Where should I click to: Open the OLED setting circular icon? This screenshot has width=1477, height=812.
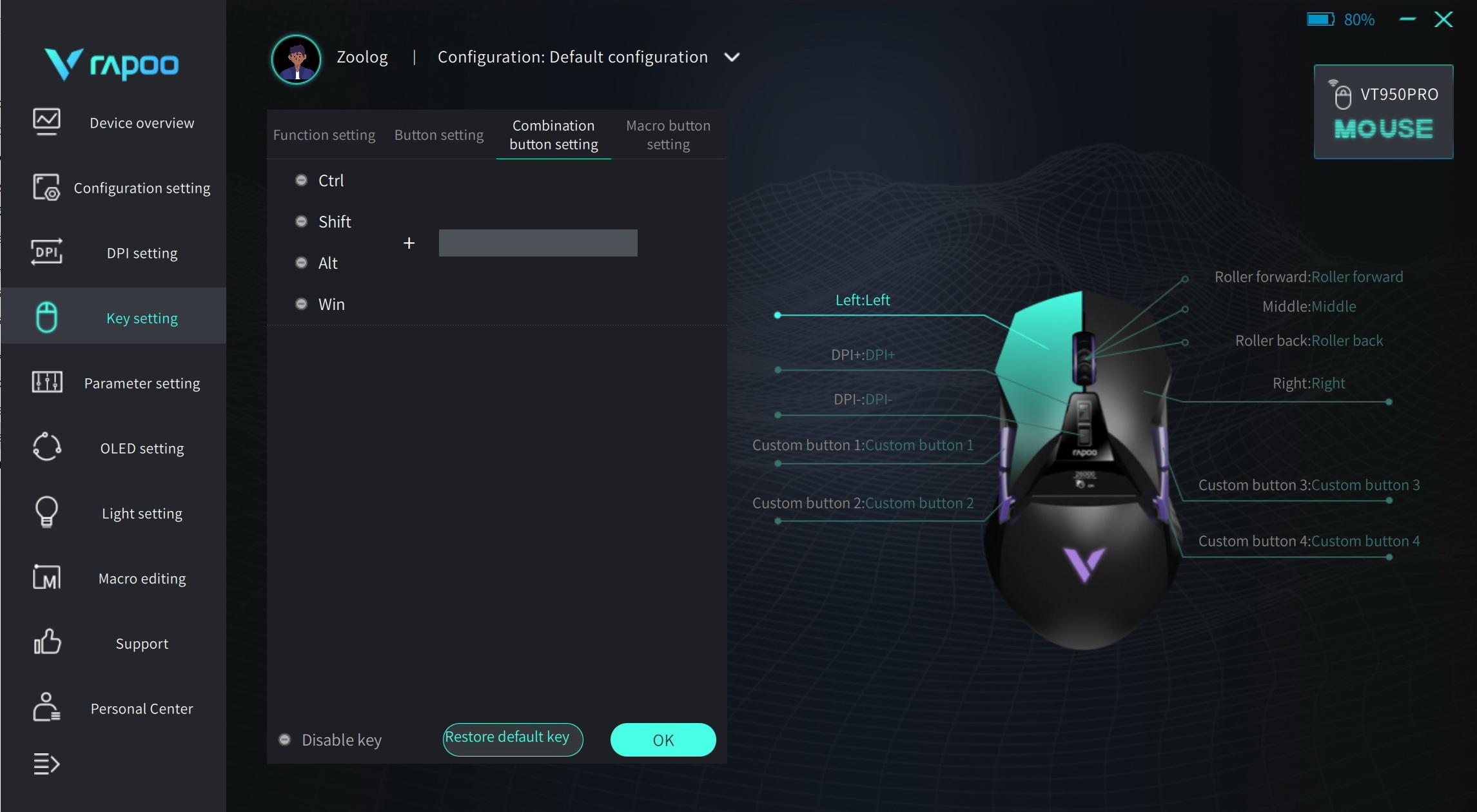[47, 447]
